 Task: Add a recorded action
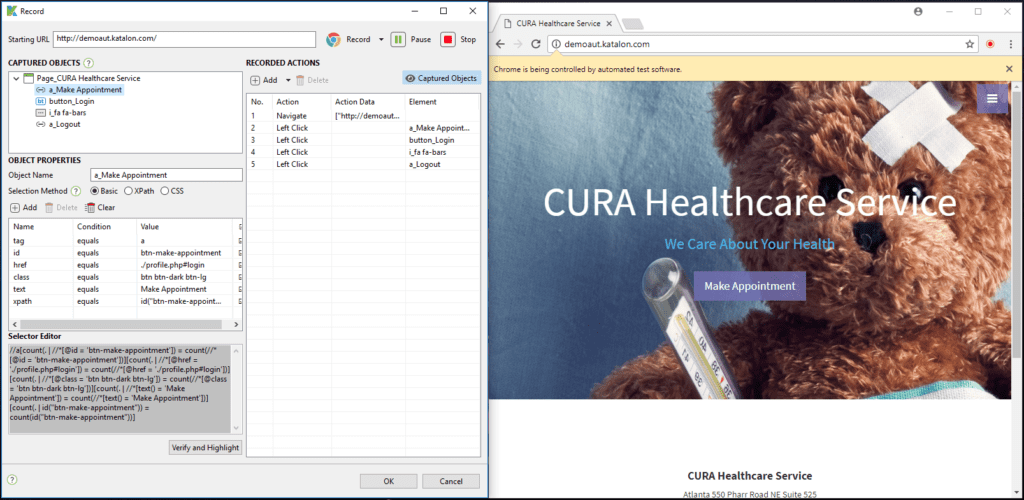pyautogui.click(x=264, y=80)
